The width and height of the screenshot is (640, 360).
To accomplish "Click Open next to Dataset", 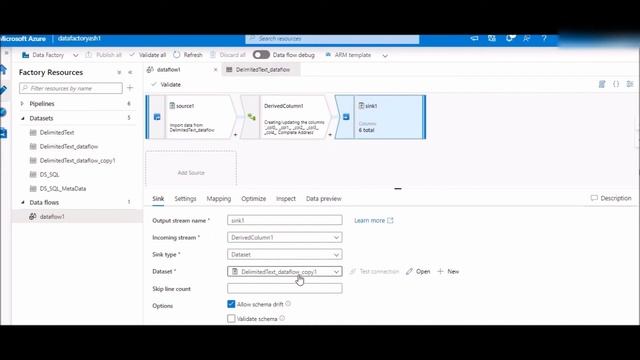I will (418, 271).
